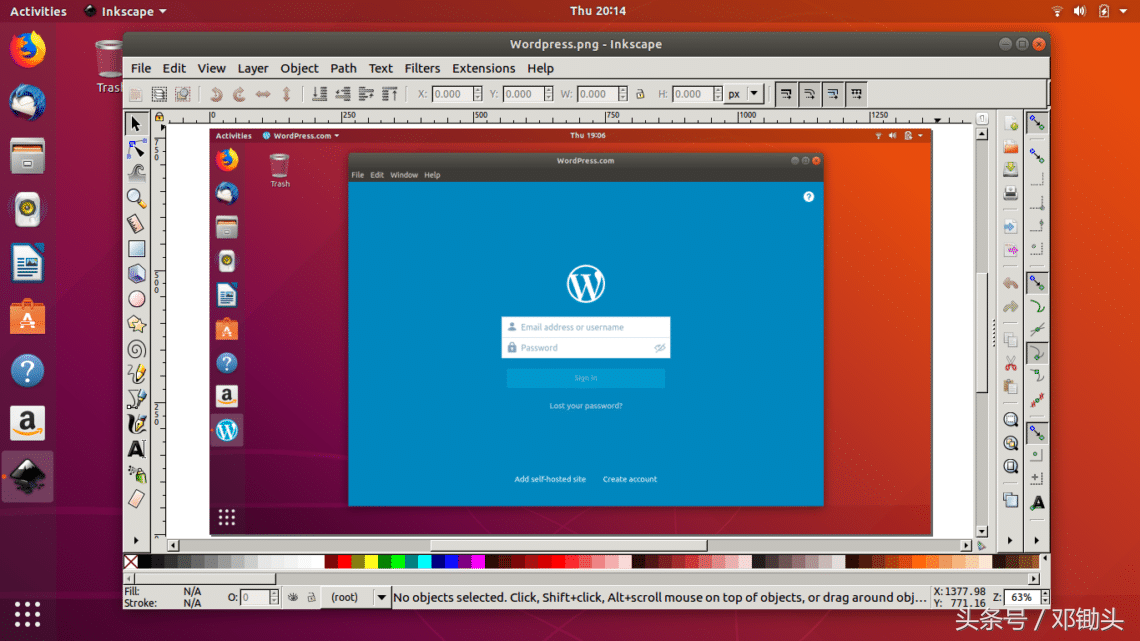This screenshot has width=1140, height=641.
Task: Open the px units dropdown
Action: (744, 94)
